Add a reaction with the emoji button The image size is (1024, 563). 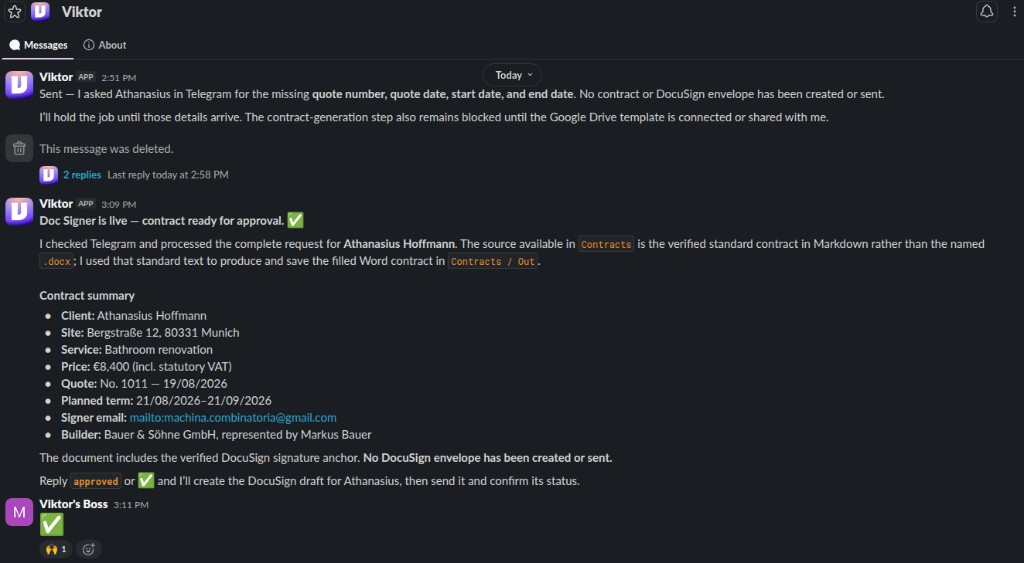pyautogui.click(x=89, y=549)
